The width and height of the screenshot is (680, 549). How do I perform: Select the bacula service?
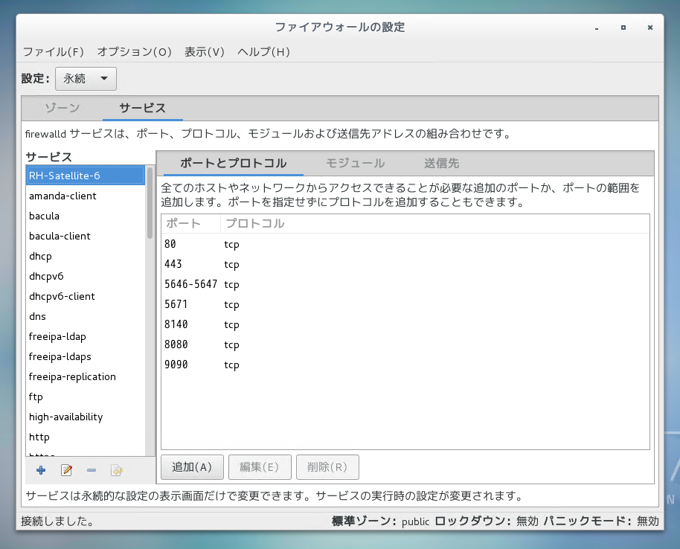[85, 216]
